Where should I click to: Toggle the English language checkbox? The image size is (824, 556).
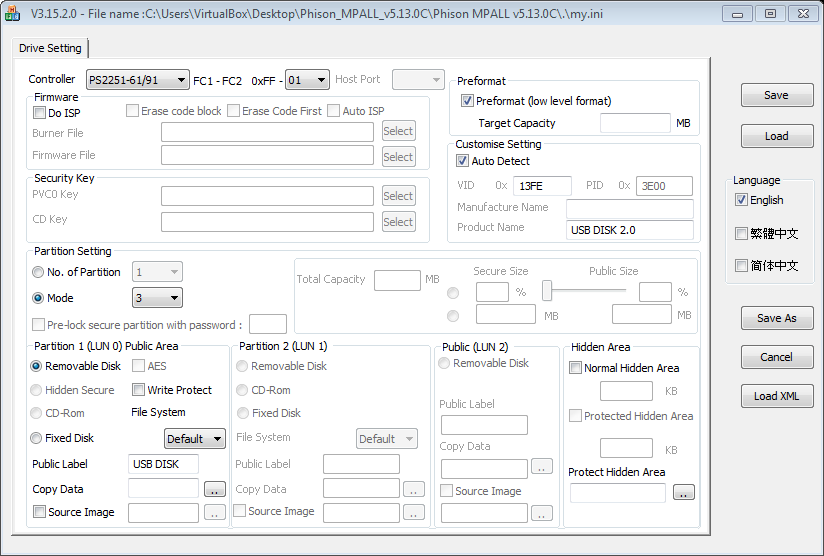741,200
